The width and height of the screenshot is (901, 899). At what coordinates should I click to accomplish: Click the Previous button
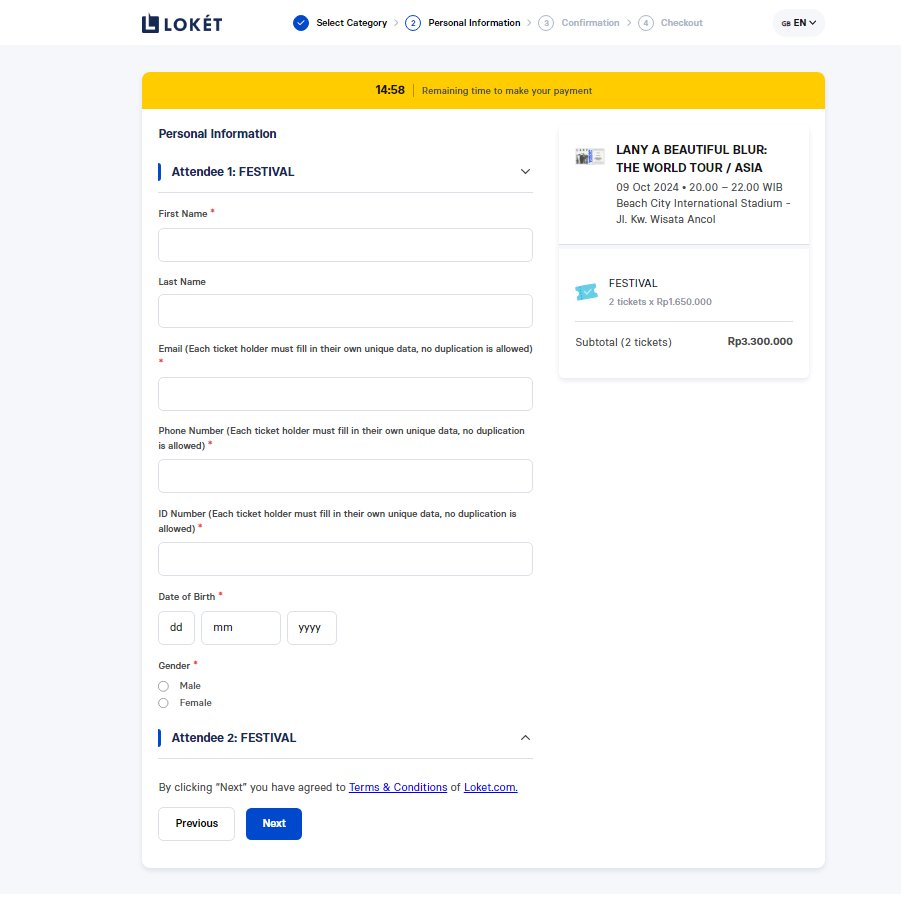tap(197, 824)
